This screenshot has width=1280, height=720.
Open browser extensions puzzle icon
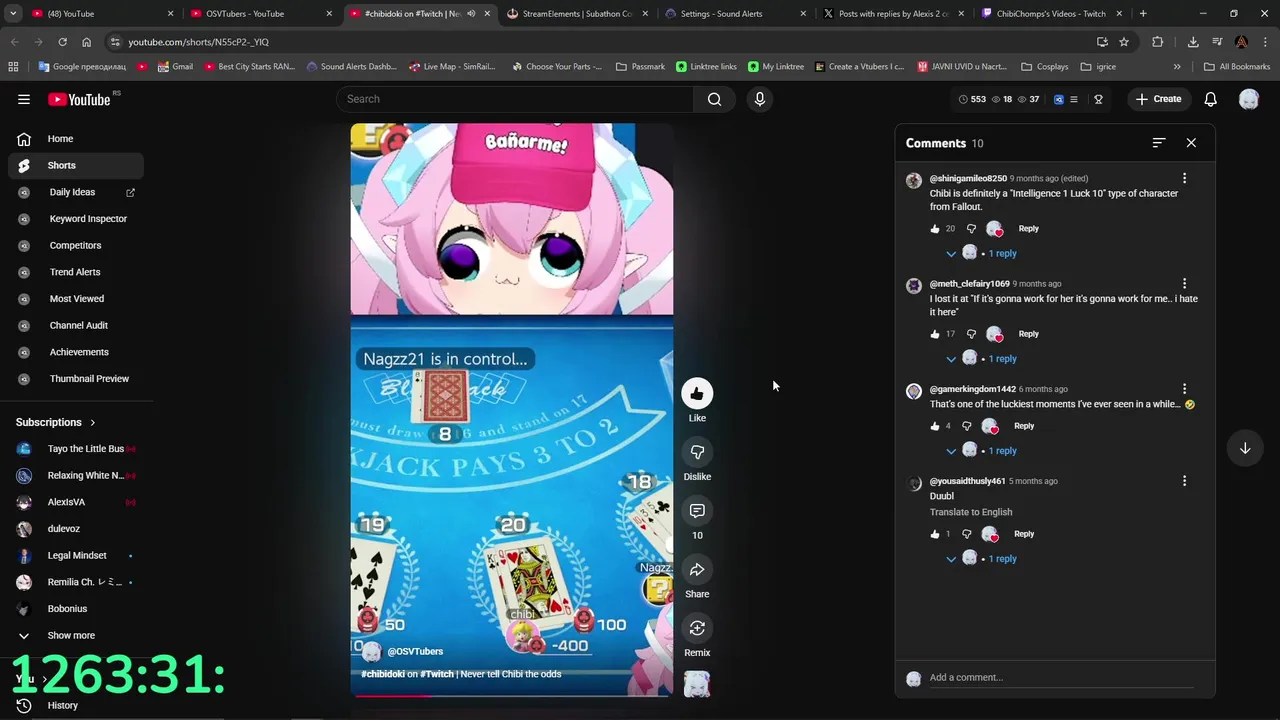[1158, 42]
